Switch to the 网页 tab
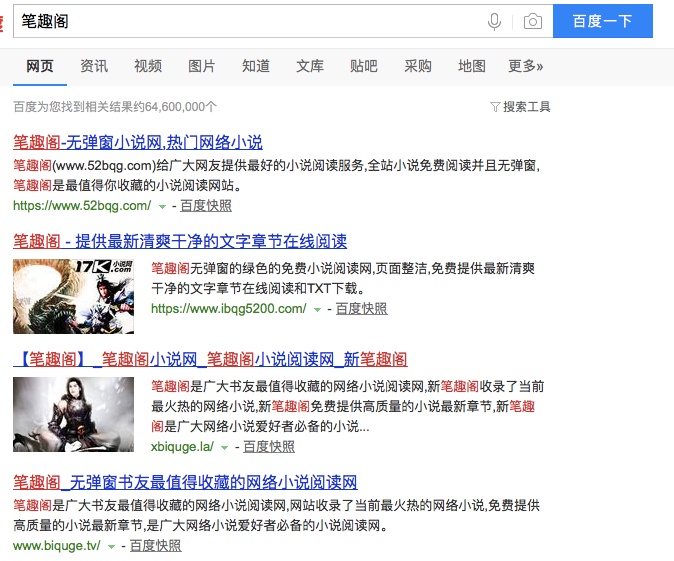Image resolution: width=674 pixels, height=561 pixels. pos(40,66)
